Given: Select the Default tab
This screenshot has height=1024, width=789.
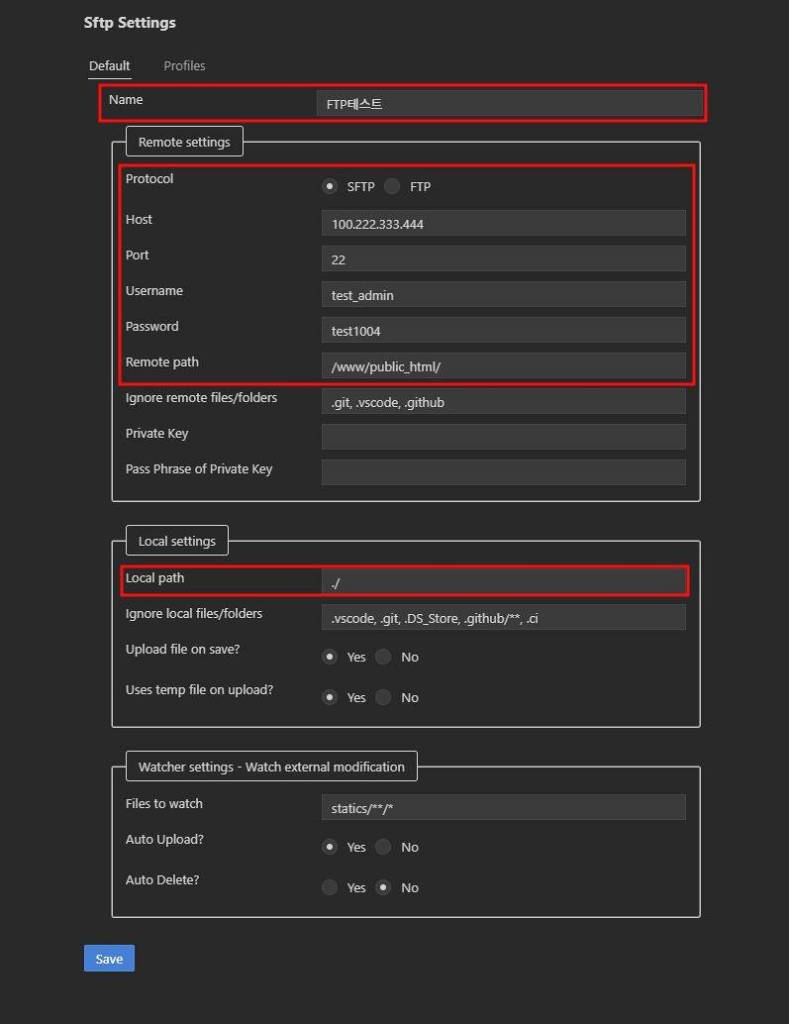Looking at the screenshot, I should (109, 65).
